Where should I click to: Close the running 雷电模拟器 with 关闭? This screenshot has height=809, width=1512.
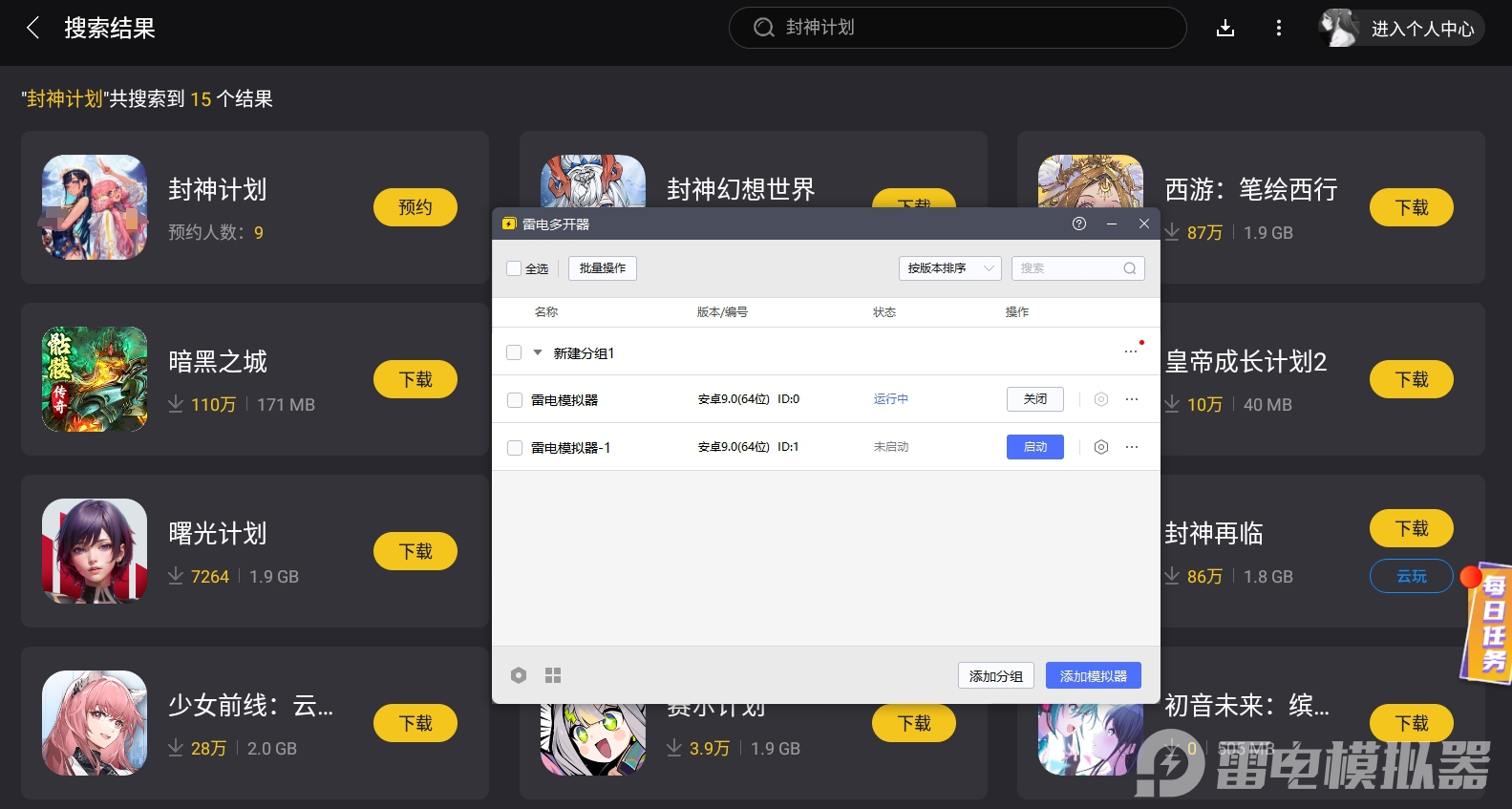(1035, 399)
